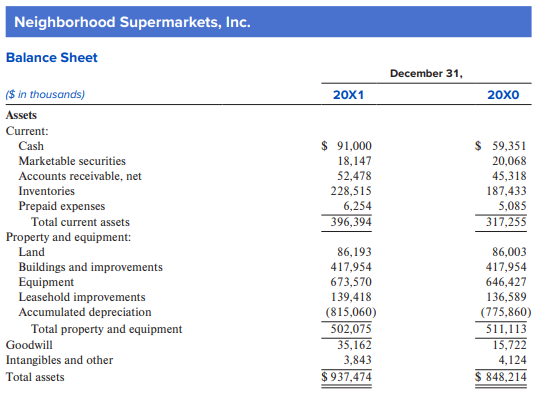Select the Balance Sheet heading
The width and height of the screenshot is (541, 393).
click(52, 57)
